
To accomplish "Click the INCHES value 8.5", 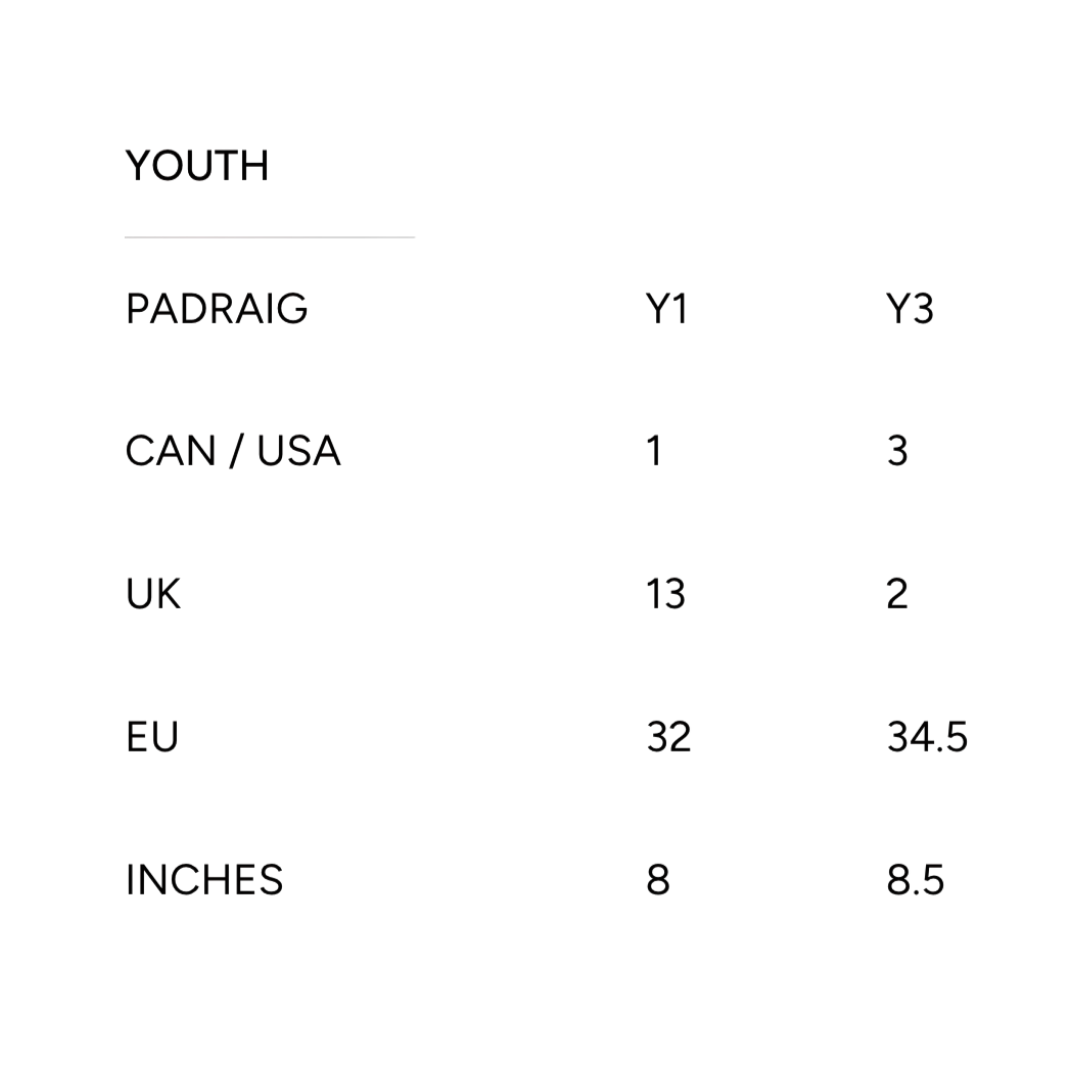I will click(915, 880).
